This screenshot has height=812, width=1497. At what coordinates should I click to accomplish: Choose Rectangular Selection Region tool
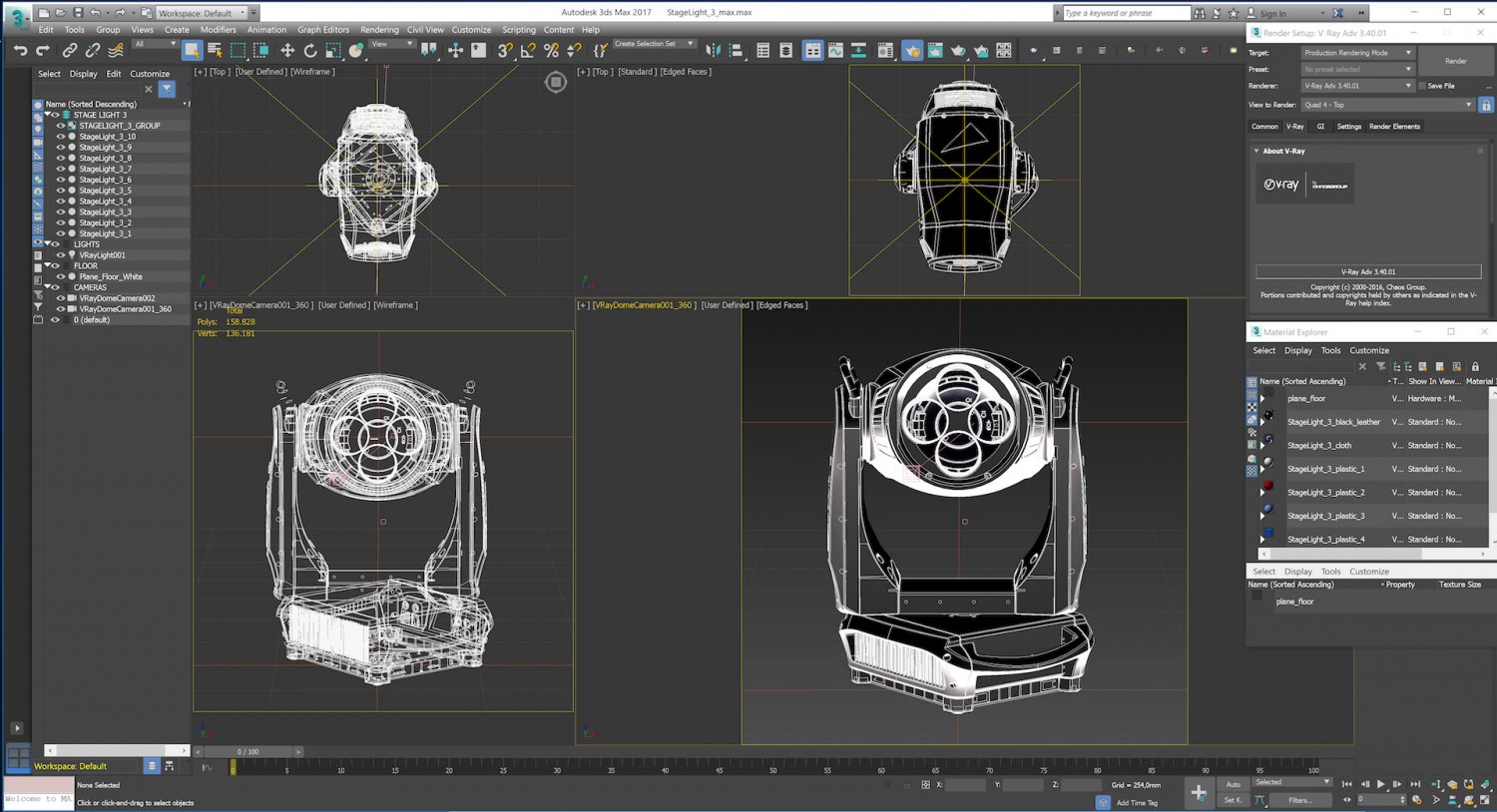pos(238,50)
